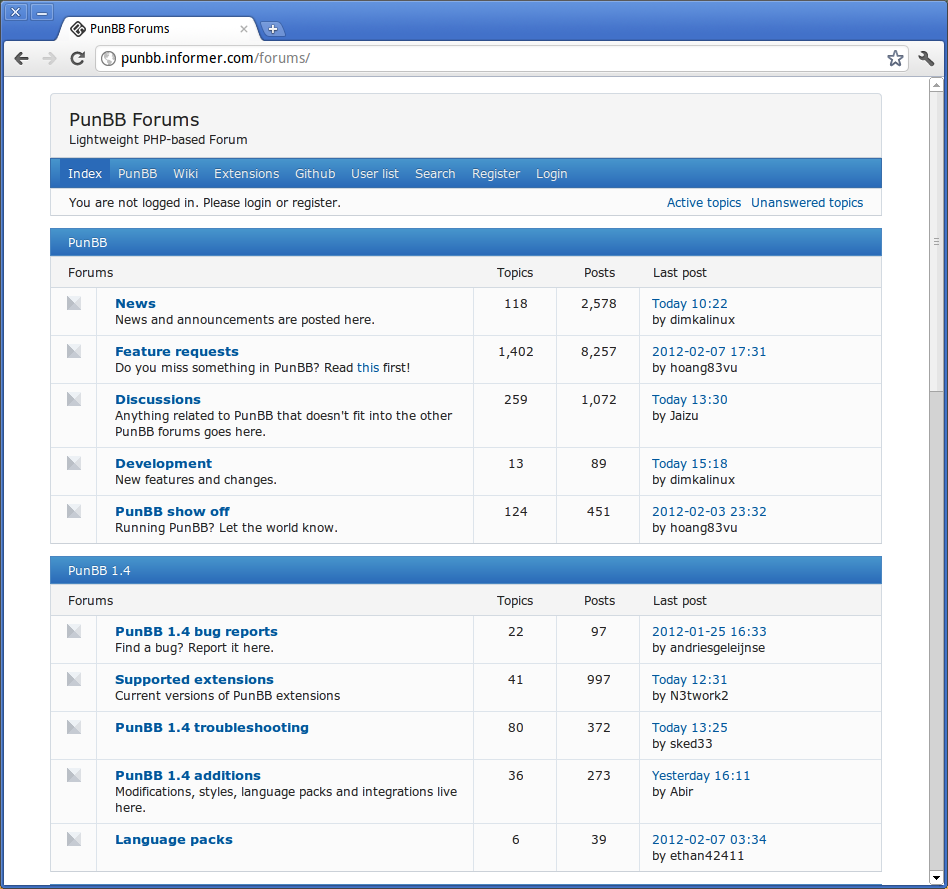Image resolution: width=948 pixels, height=889 pixels.
Task: Click the scrollbar down arrow
Action: pyautogui.click(x=936, y=878)
